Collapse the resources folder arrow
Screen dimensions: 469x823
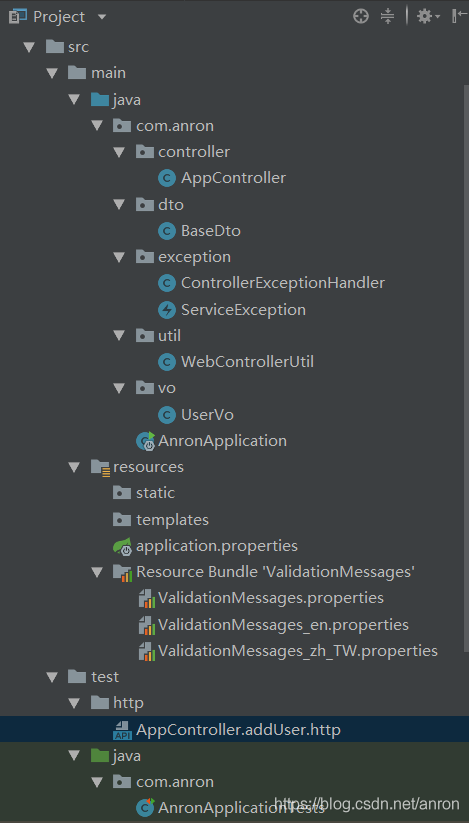[74, 467]
